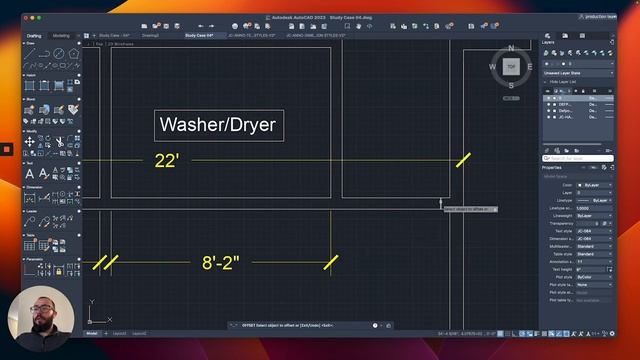Select the Trim scissors tool
Viewport: 640px width, 360px height.
pyautogui.click(x=60, y=142)
